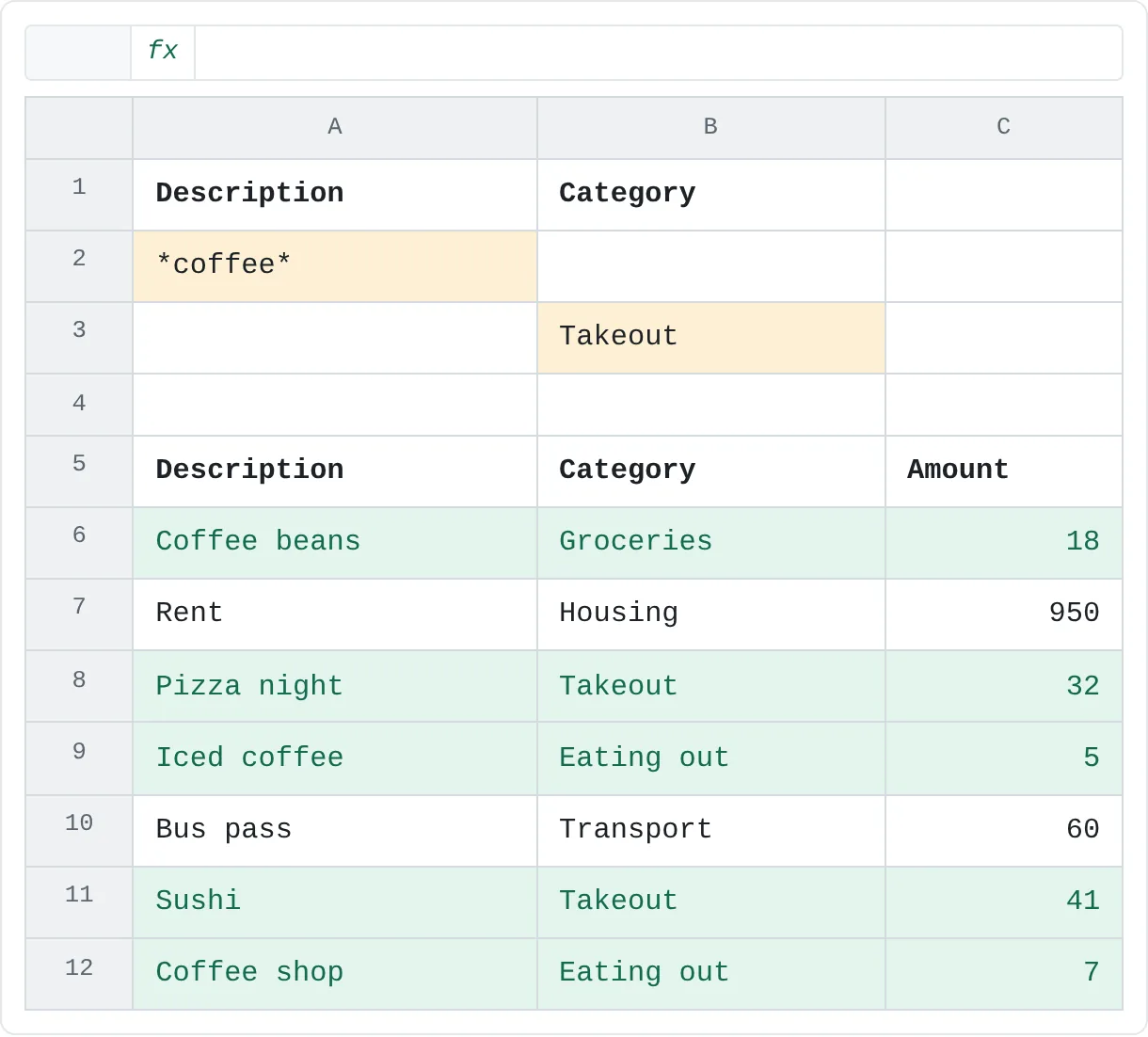Viewport: 1148px width, 1037px height.
Task: Click the amount 32 cell
Action: (1004, 687)
